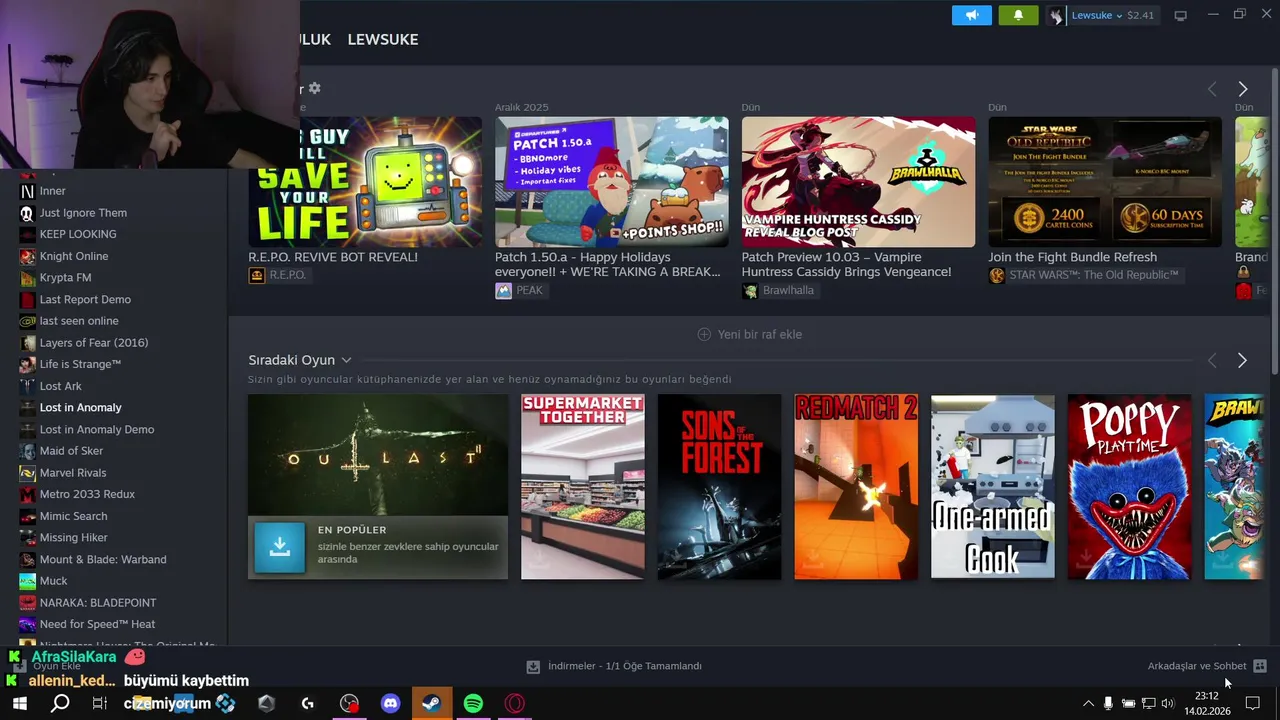
Task: Open R.E.P.O. Revive Bot Reveal news card
Action: (365, 182)
